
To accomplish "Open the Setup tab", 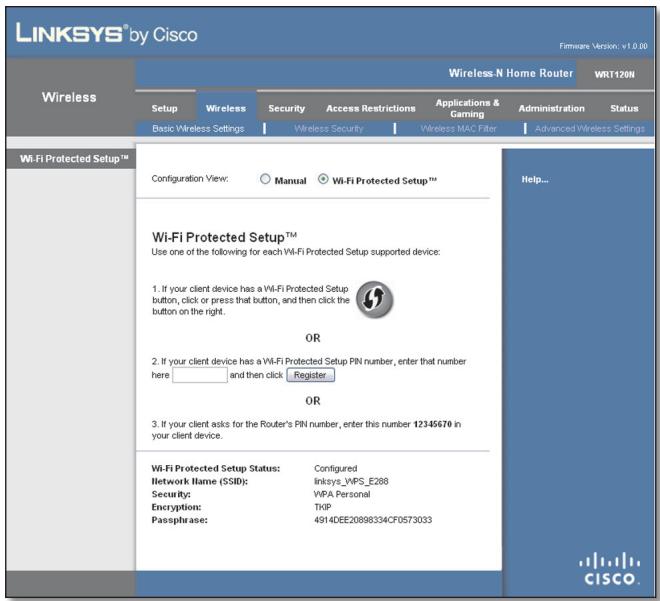I will pyautogui.click(x=165, y=108).
